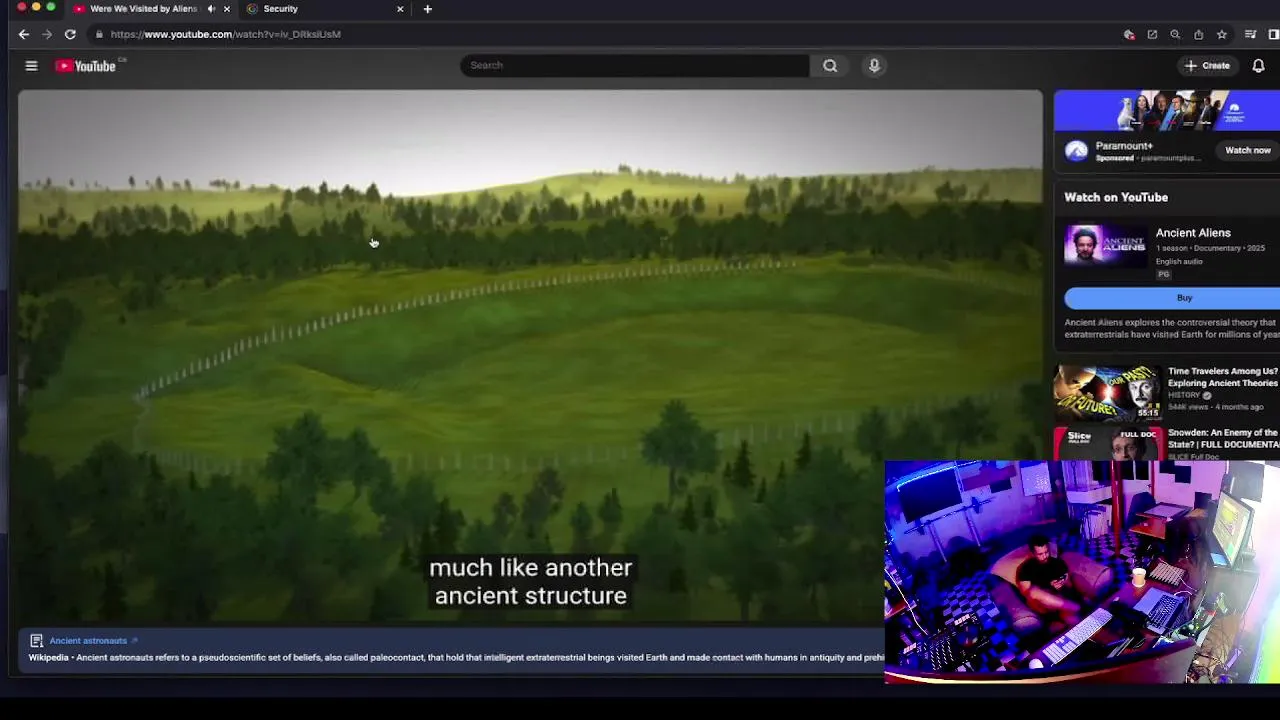Mute the tab via speaker icon

pos(211,9)
